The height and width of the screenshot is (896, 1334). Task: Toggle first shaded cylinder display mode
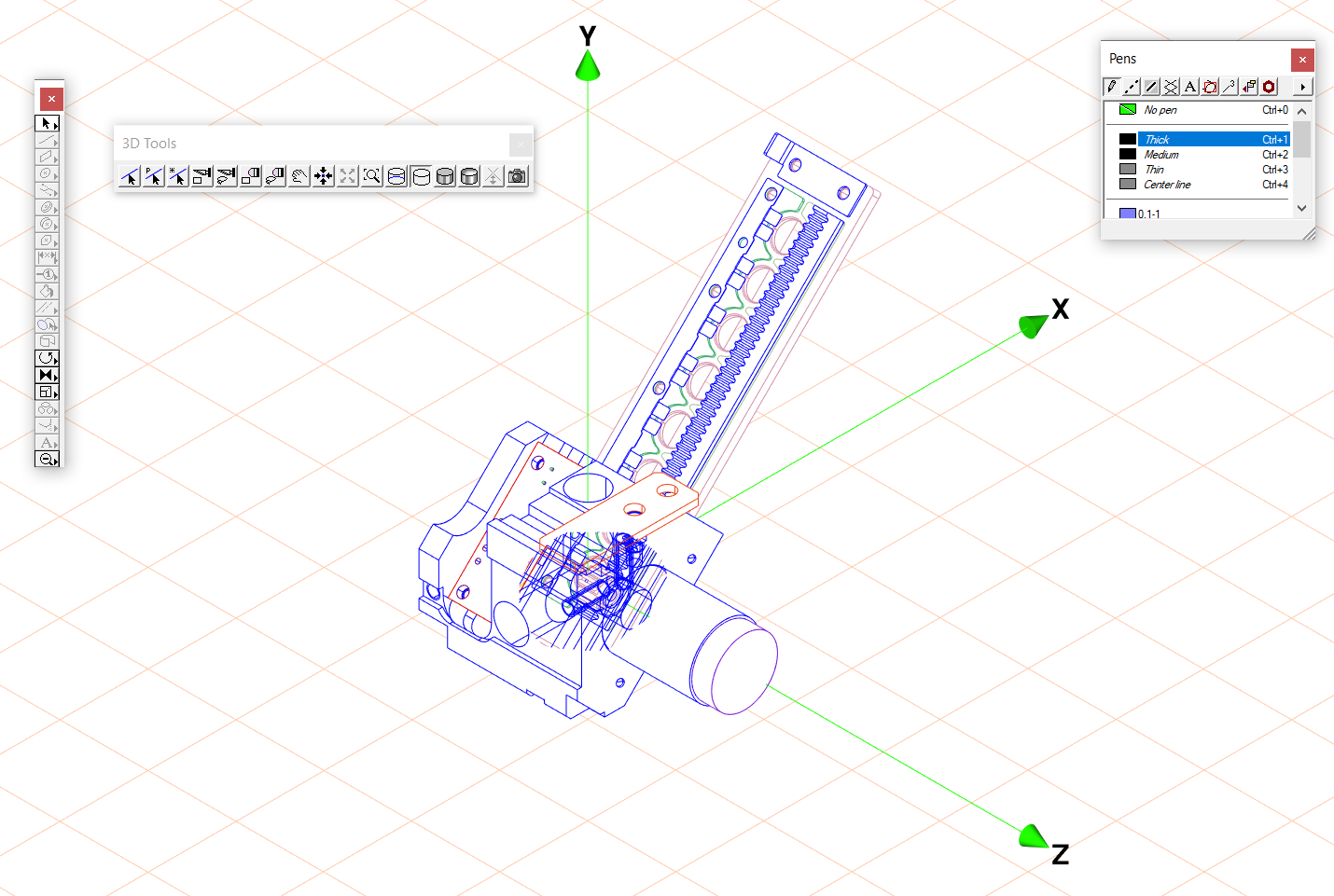pos(445,176)
